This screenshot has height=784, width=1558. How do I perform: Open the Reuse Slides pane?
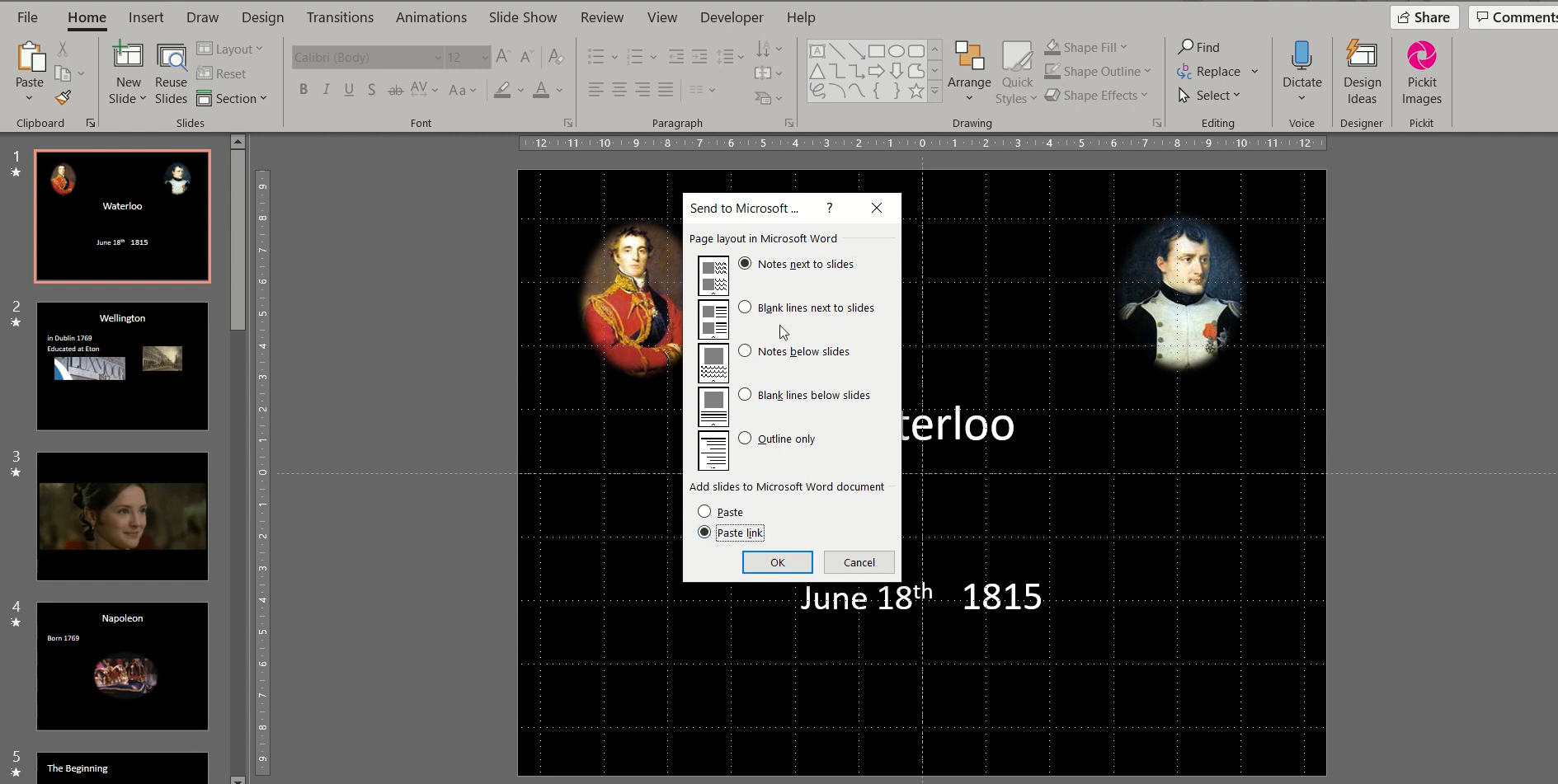click(171, 73)
